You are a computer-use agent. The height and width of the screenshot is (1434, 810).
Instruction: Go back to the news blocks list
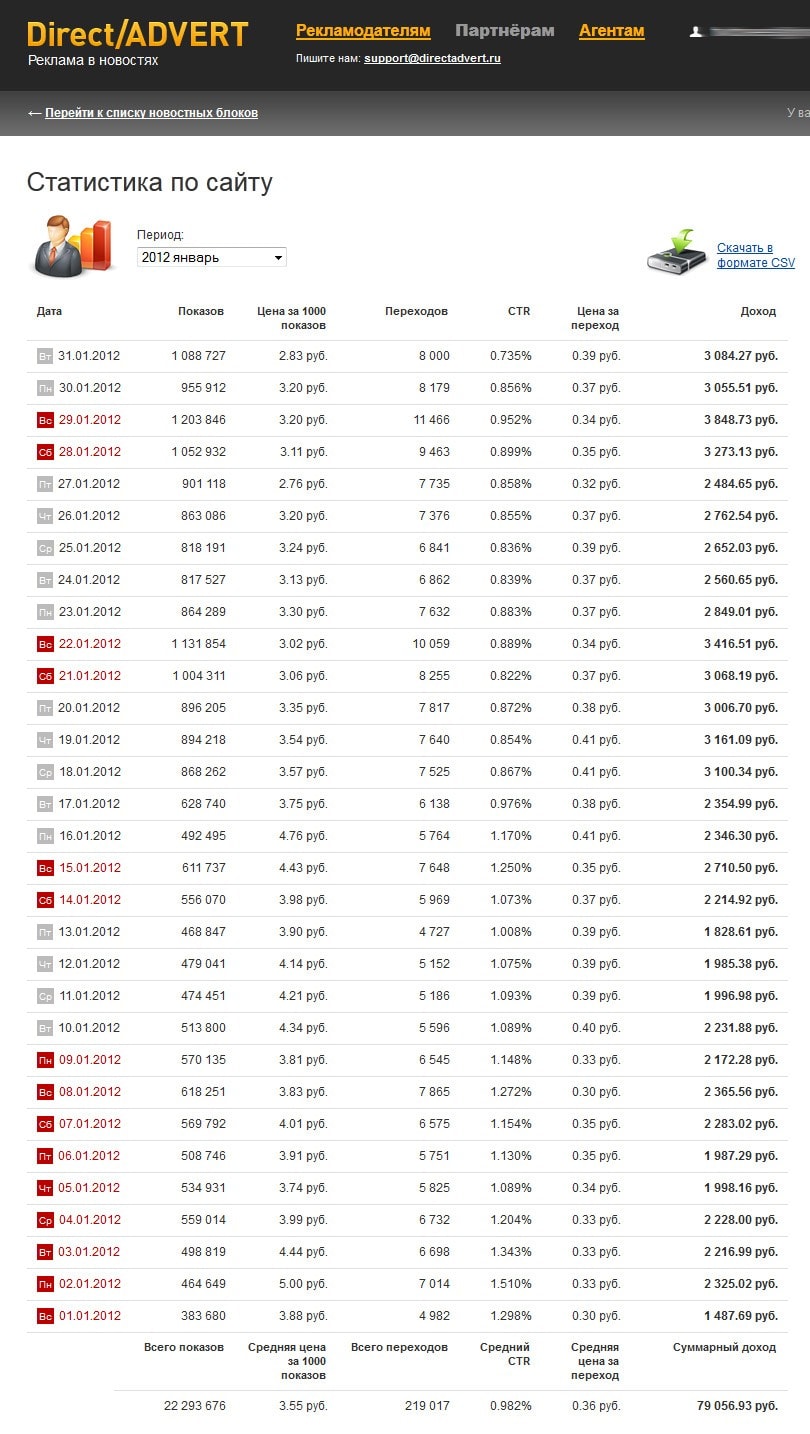coord(151,113)
